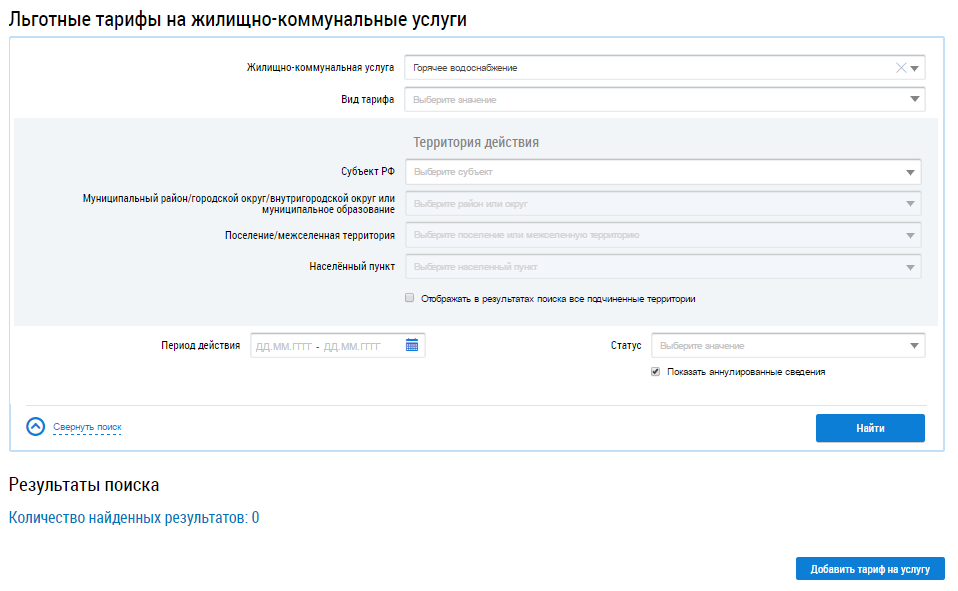Click the collapse search circle arrow icon
The image size is (958, 591).
coord(36,427)
